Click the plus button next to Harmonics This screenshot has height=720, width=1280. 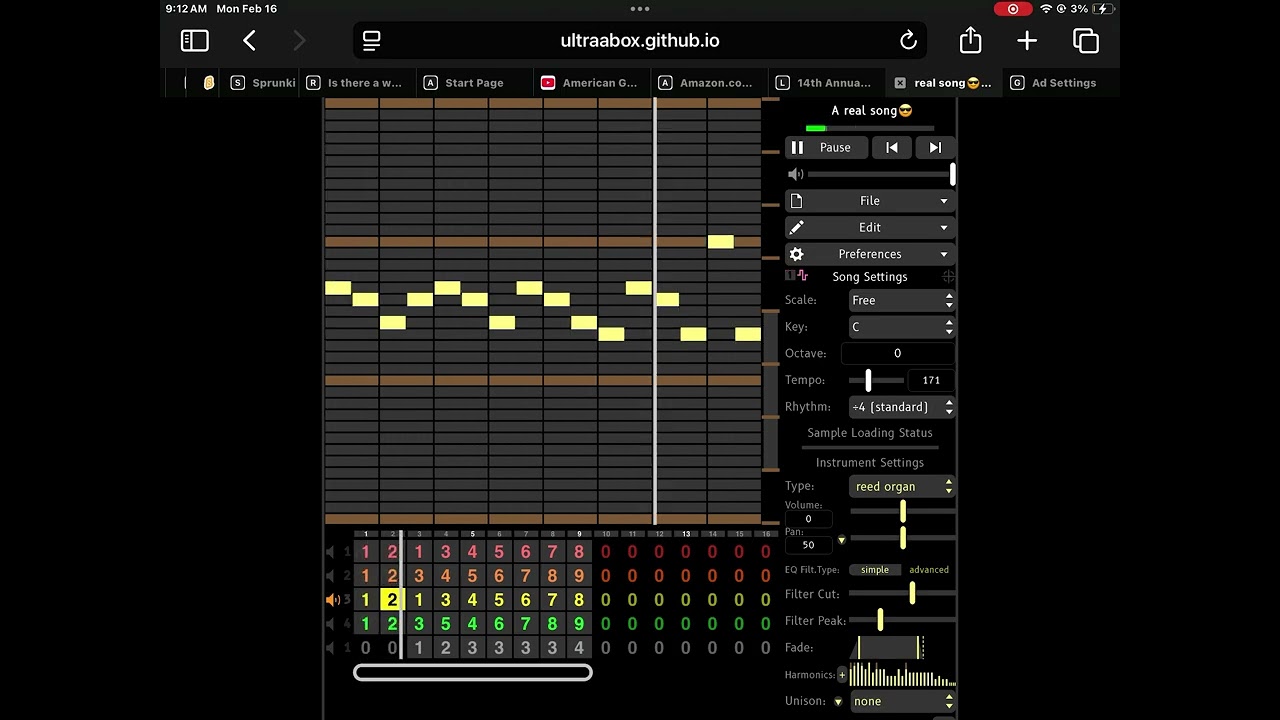842,675
